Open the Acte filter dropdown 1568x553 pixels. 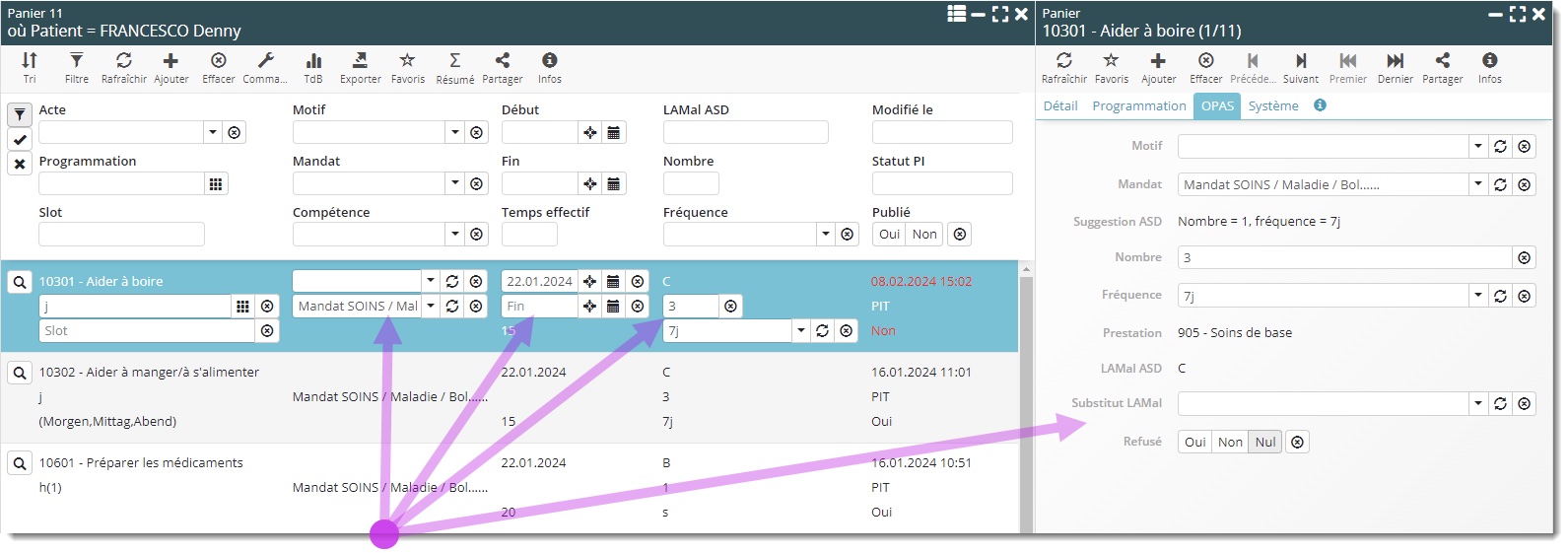[x=212, y=132]
